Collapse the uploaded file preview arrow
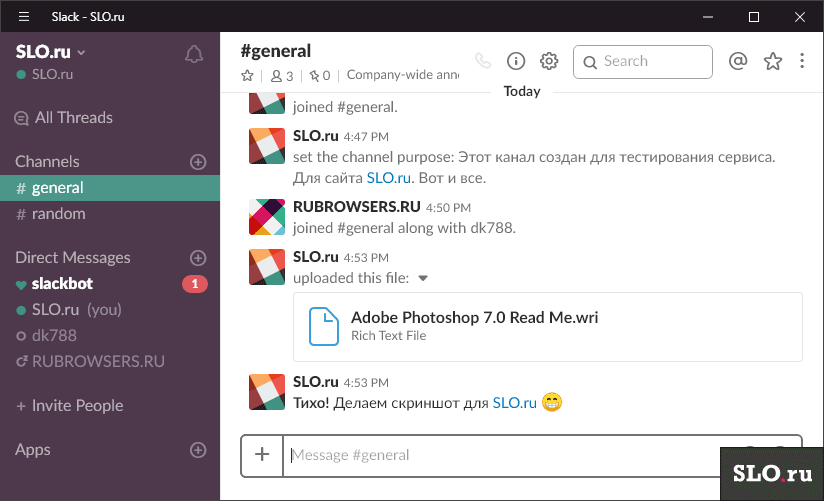The width and height of the screenshot is (824, 501). point(423,278)
